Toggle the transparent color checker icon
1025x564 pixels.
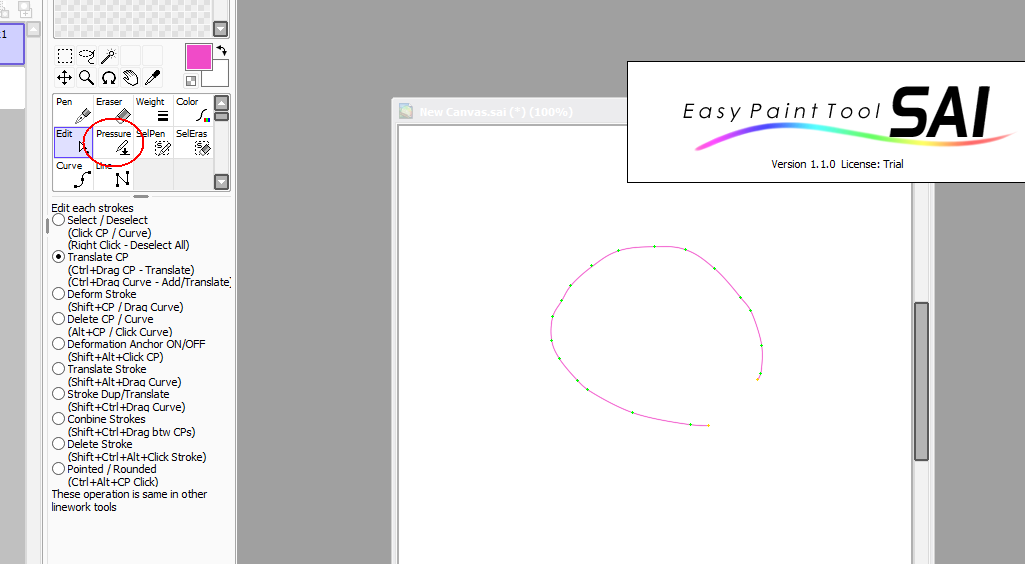(191, 81)
